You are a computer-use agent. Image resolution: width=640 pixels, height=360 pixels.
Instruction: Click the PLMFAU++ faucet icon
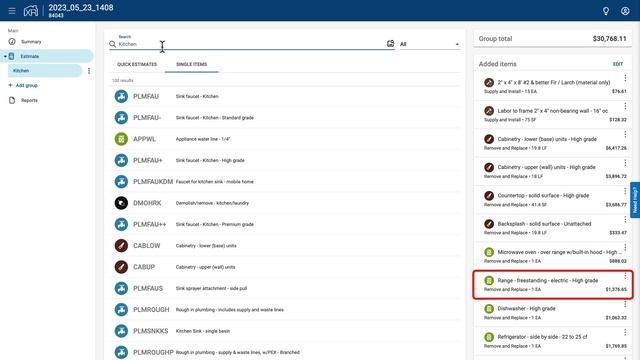121,224
